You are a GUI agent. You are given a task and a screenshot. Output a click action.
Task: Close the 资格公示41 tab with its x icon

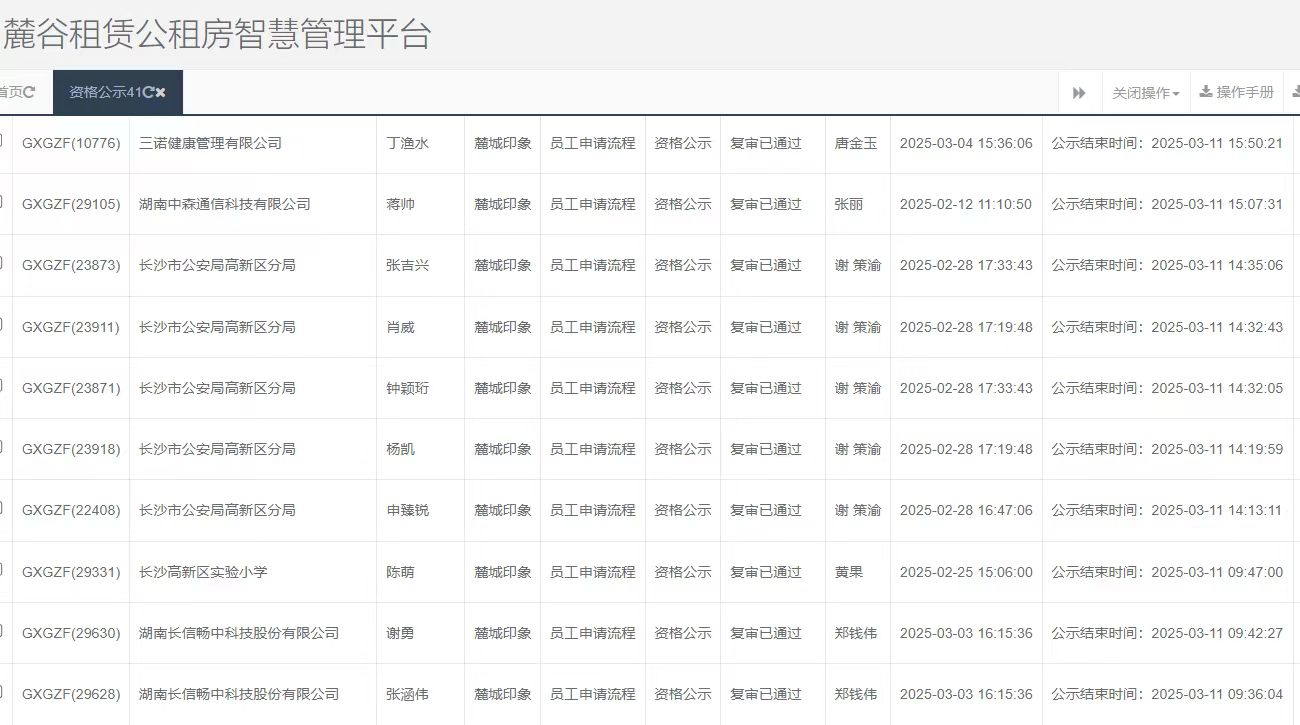pos(160,91)
